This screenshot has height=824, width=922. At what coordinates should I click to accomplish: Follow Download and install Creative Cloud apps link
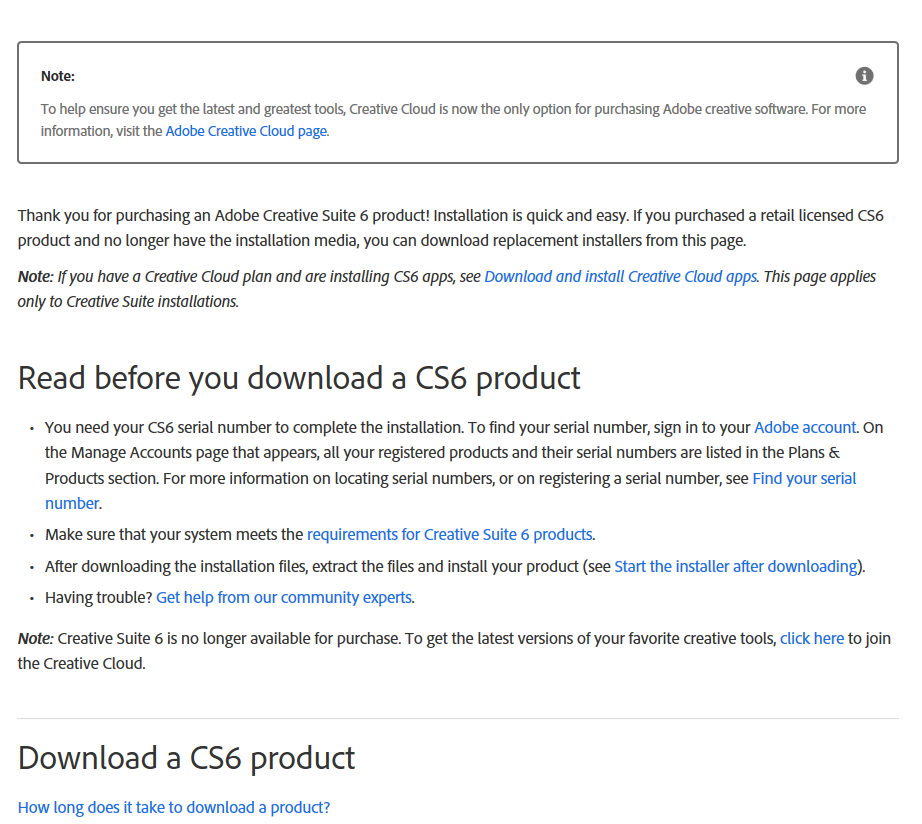coord(621,277)
